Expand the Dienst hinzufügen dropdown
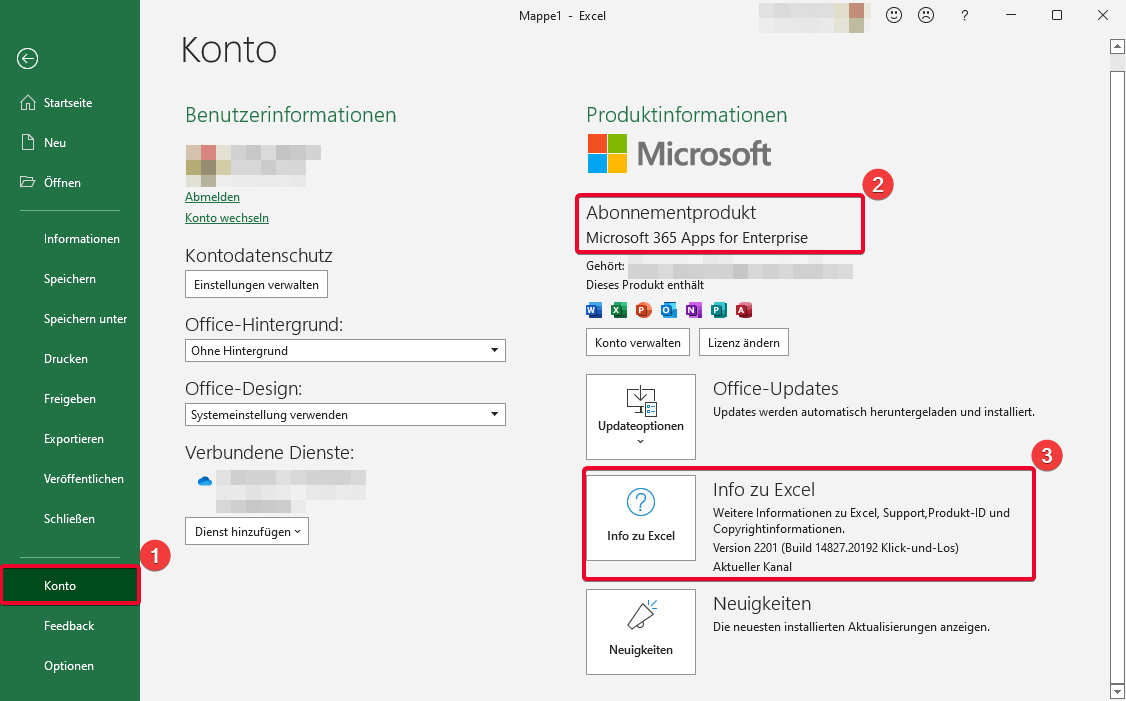 tap(247, 531)
